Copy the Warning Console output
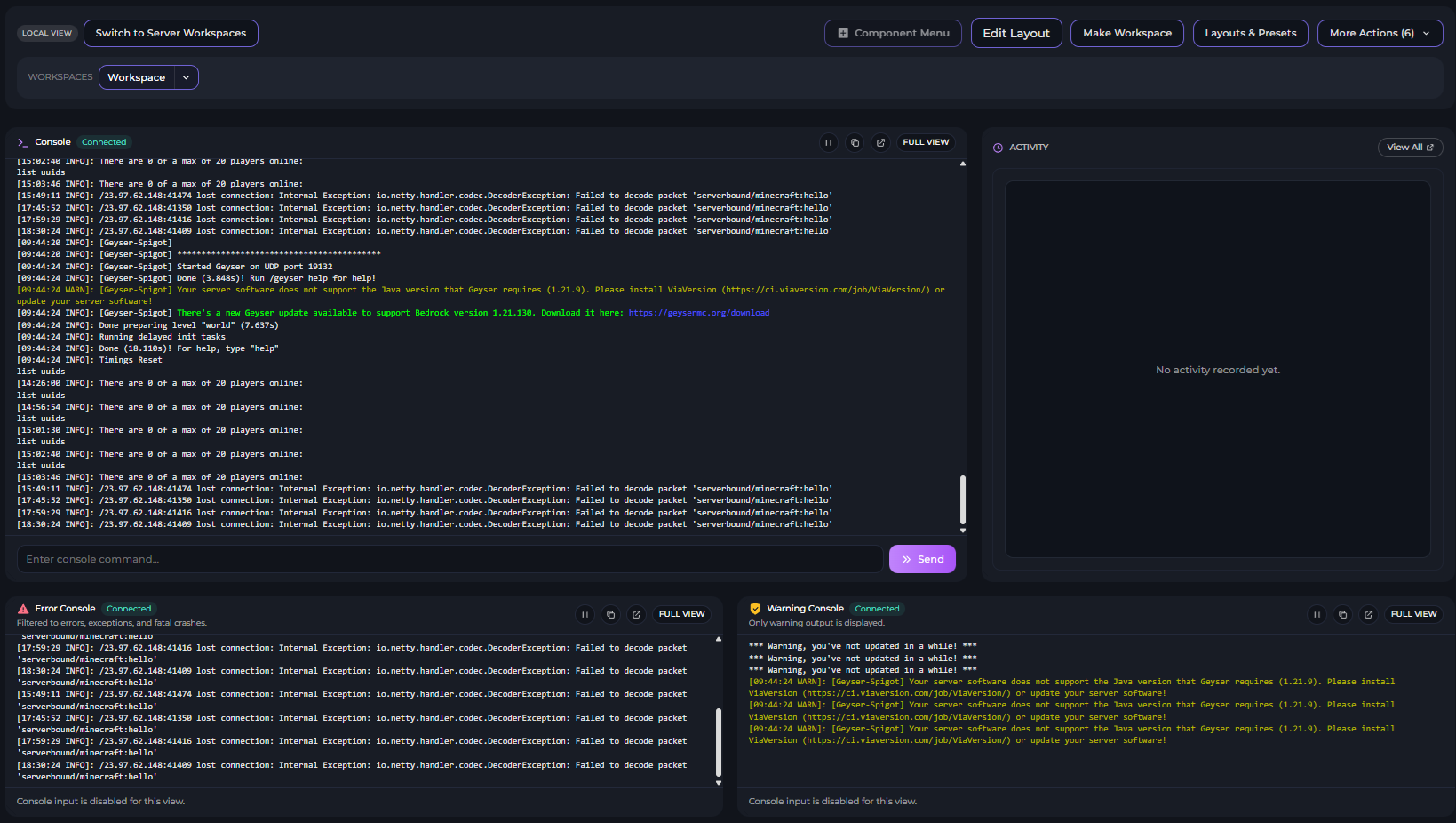The image size is (1456, 823). 1342,614
